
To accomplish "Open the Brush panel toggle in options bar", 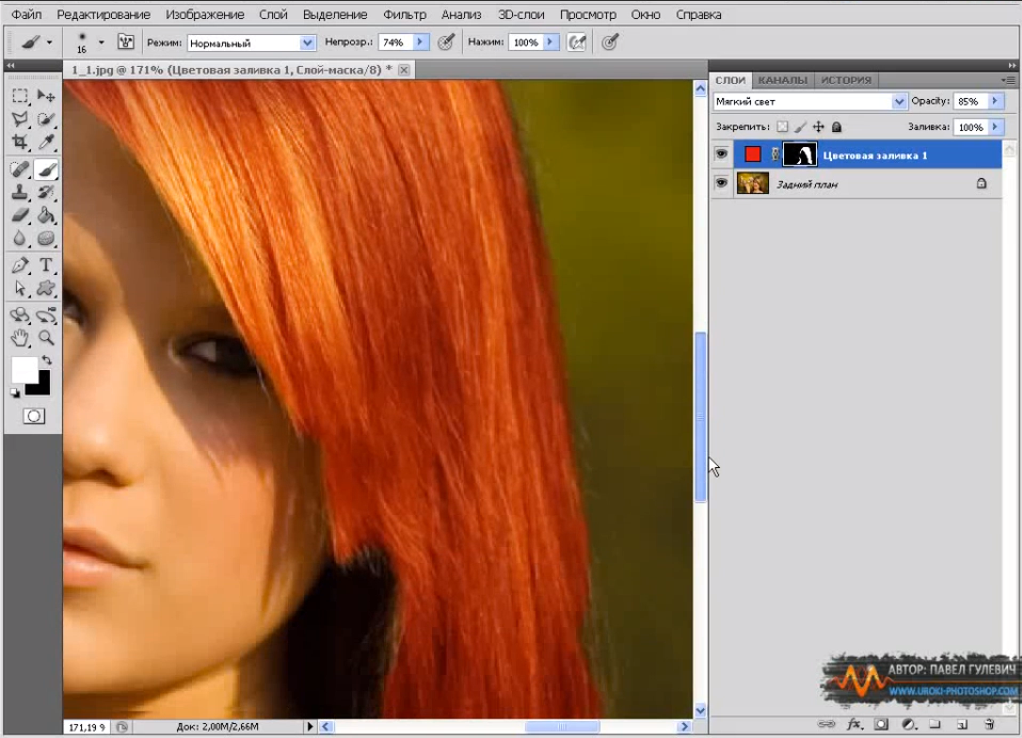I will point(125,42).
